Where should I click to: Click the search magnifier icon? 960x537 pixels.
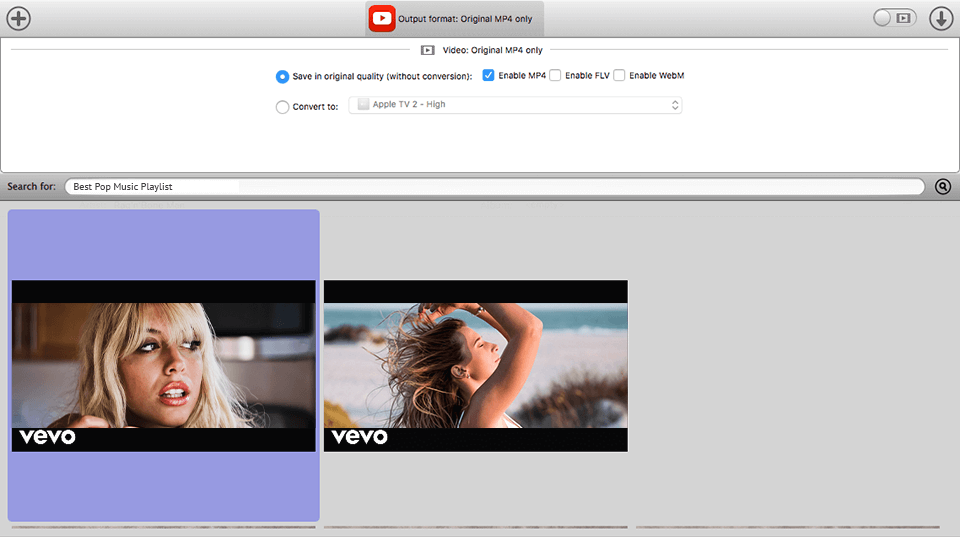[x=943, y=187]
